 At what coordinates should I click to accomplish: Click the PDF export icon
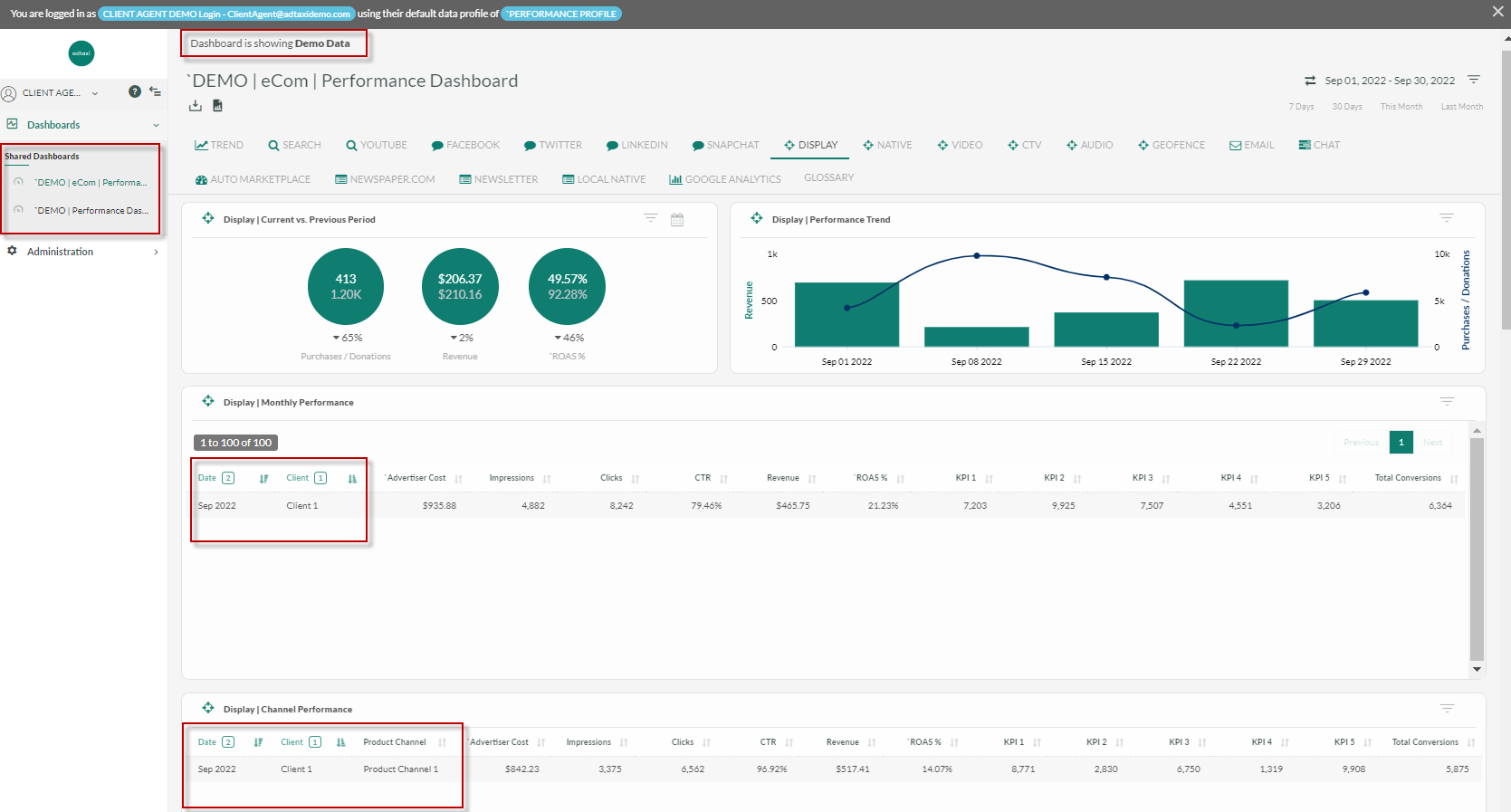(x=217, y=106)
